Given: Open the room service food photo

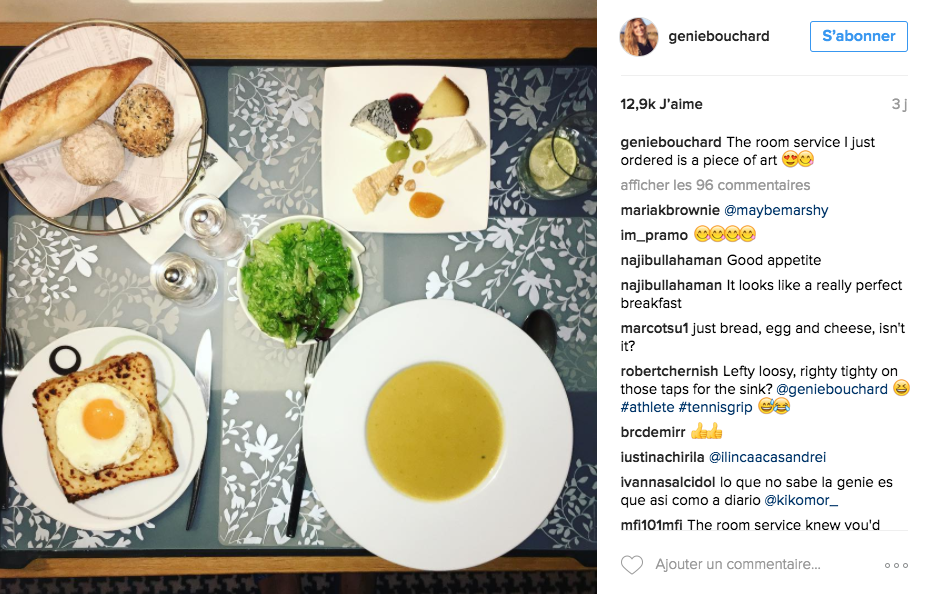Looking at the screenshot, I should [x=298, y=297].
